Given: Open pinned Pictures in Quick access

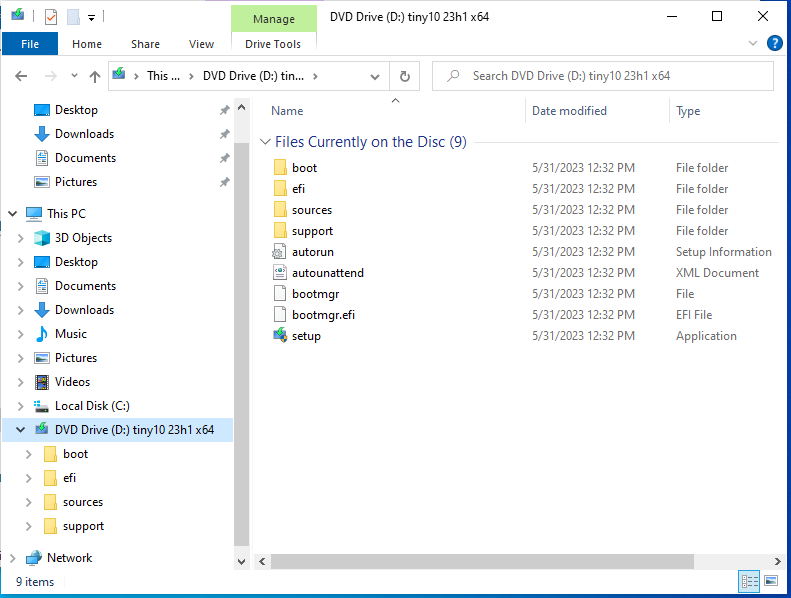Looking at the screenshot, I should [76, 182].
